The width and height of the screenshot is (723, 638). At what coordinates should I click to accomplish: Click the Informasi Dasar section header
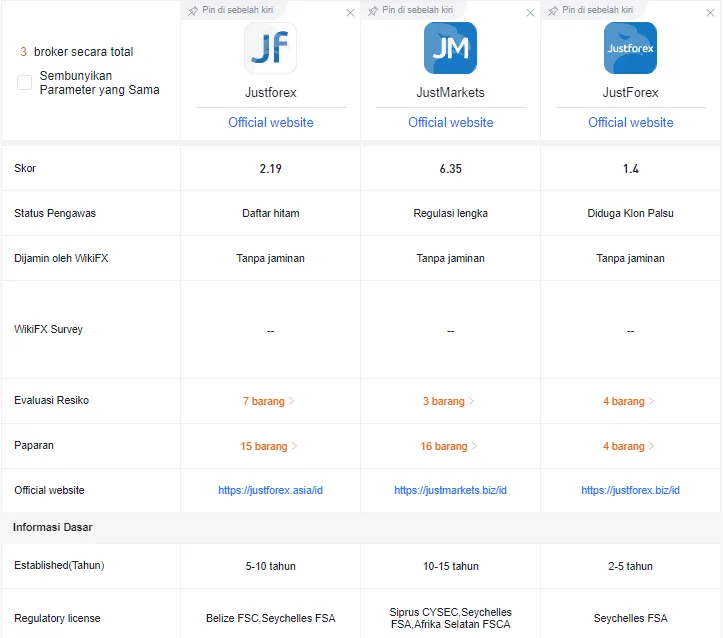pyautogui.click(x=53, y=527)
